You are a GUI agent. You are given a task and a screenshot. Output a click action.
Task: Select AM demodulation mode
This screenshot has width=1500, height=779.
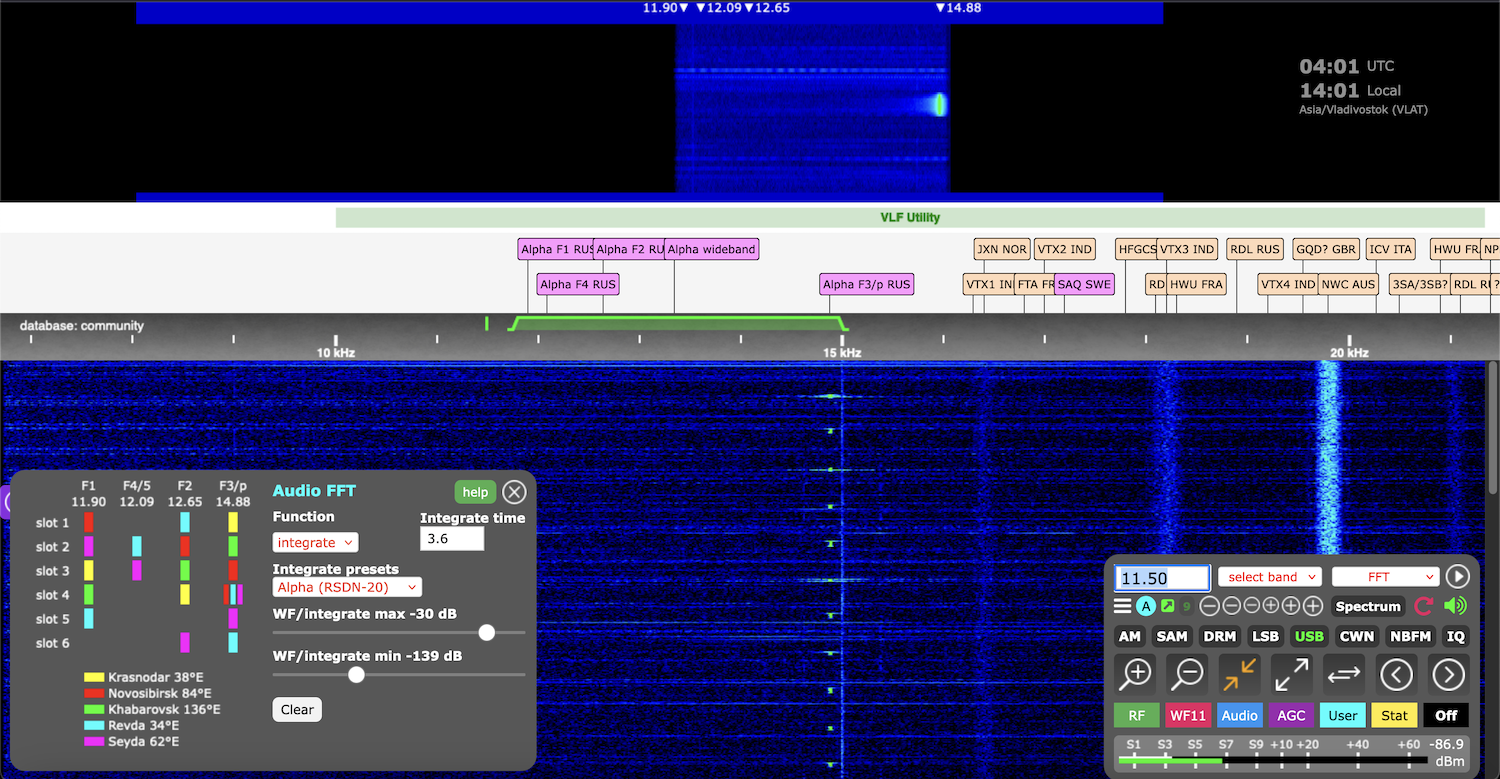1130,636
